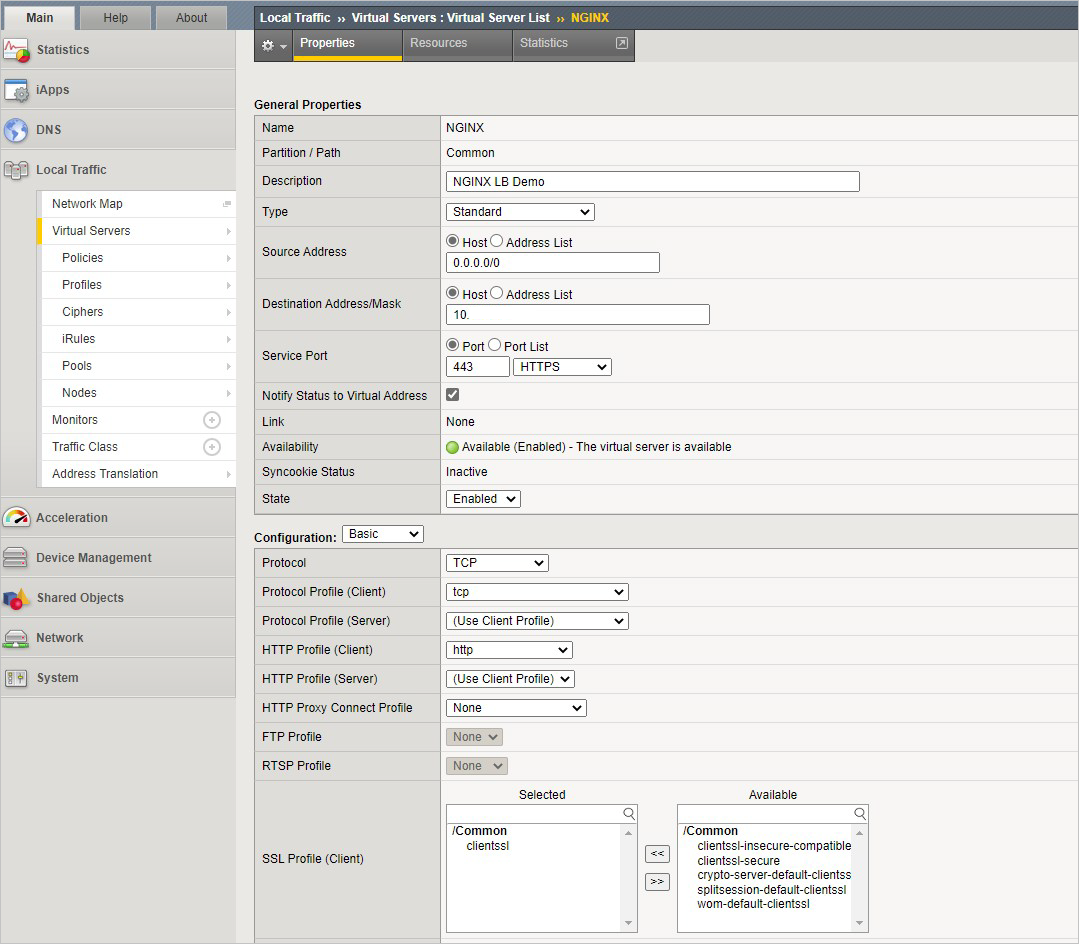
Task: Click inside the Description text field
Action: 652,181
